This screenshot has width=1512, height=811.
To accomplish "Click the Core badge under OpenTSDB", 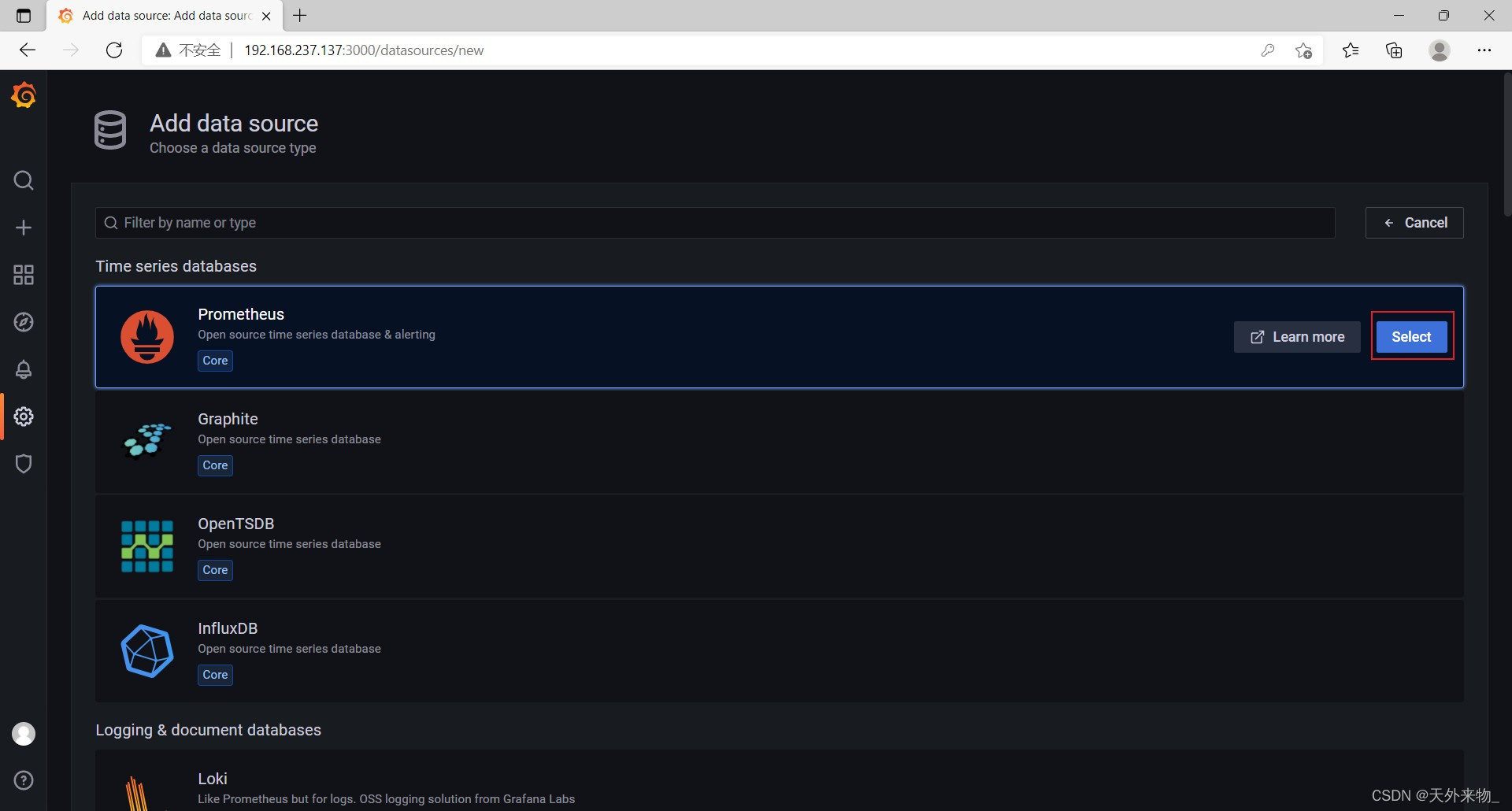I will [215, 570].
